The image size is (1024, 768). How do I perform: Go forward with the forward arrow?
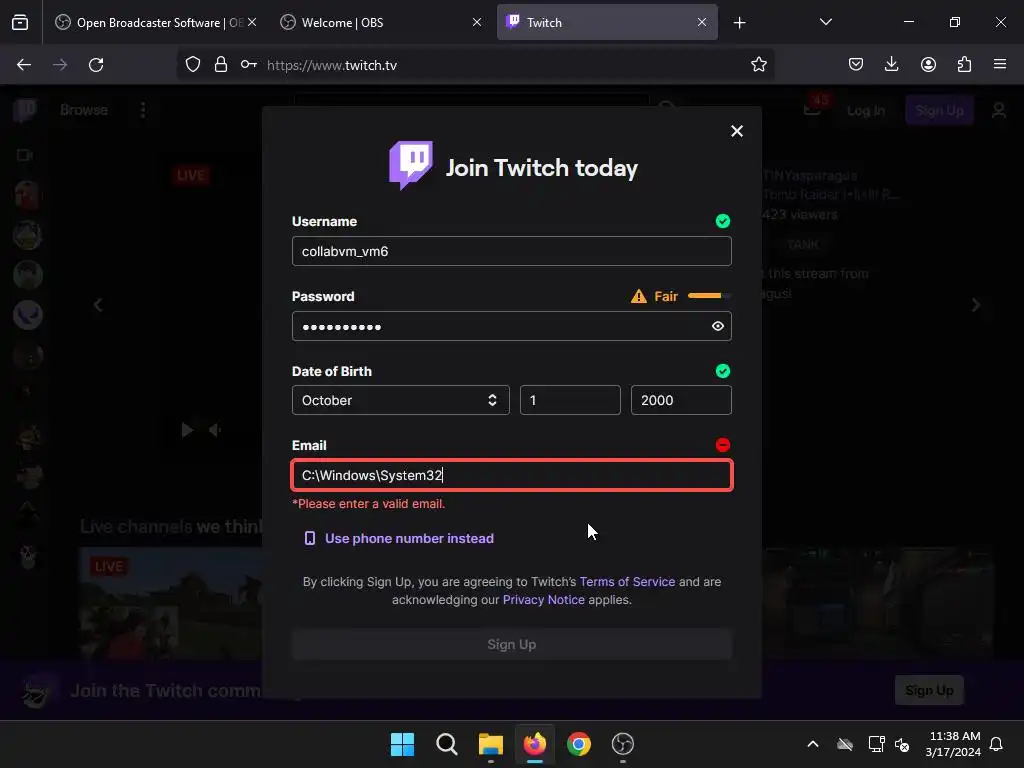point(60,65)
